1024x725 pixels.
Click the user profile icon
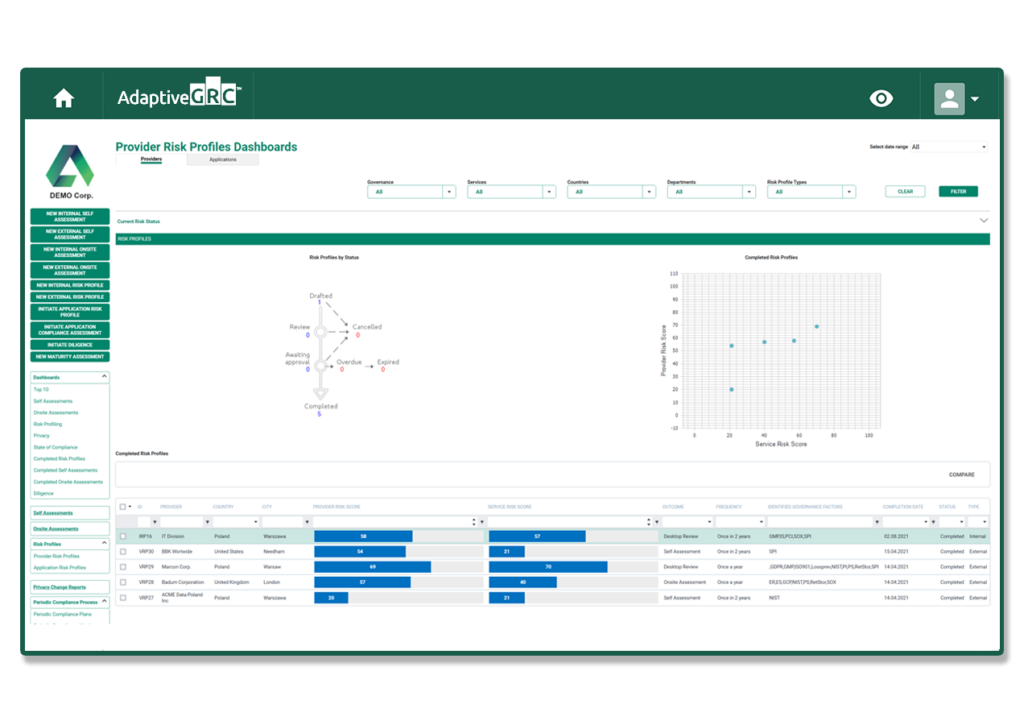pos(950,97)
